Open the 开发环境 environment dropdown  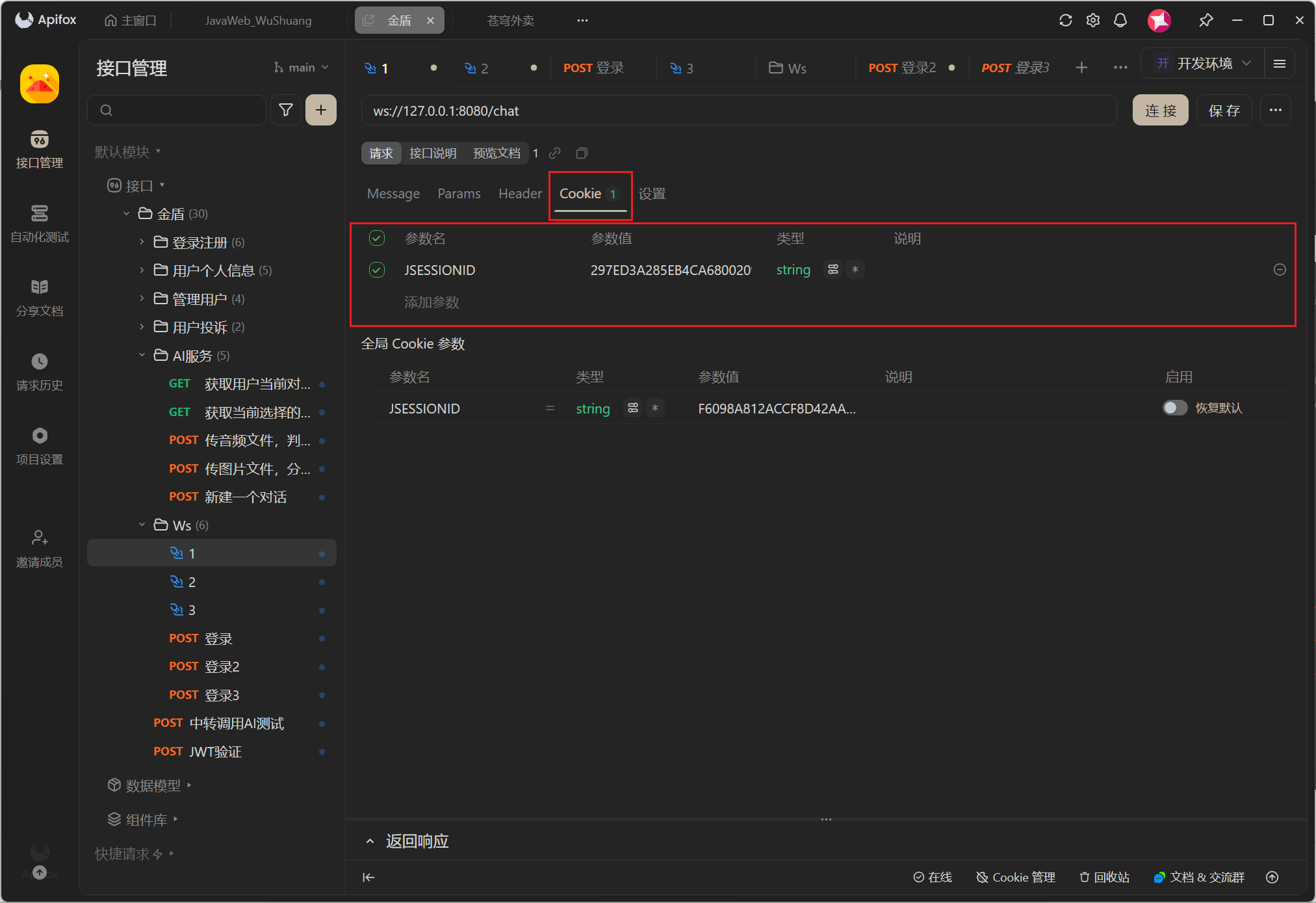pyautogui.click(x=1204, y=64)
